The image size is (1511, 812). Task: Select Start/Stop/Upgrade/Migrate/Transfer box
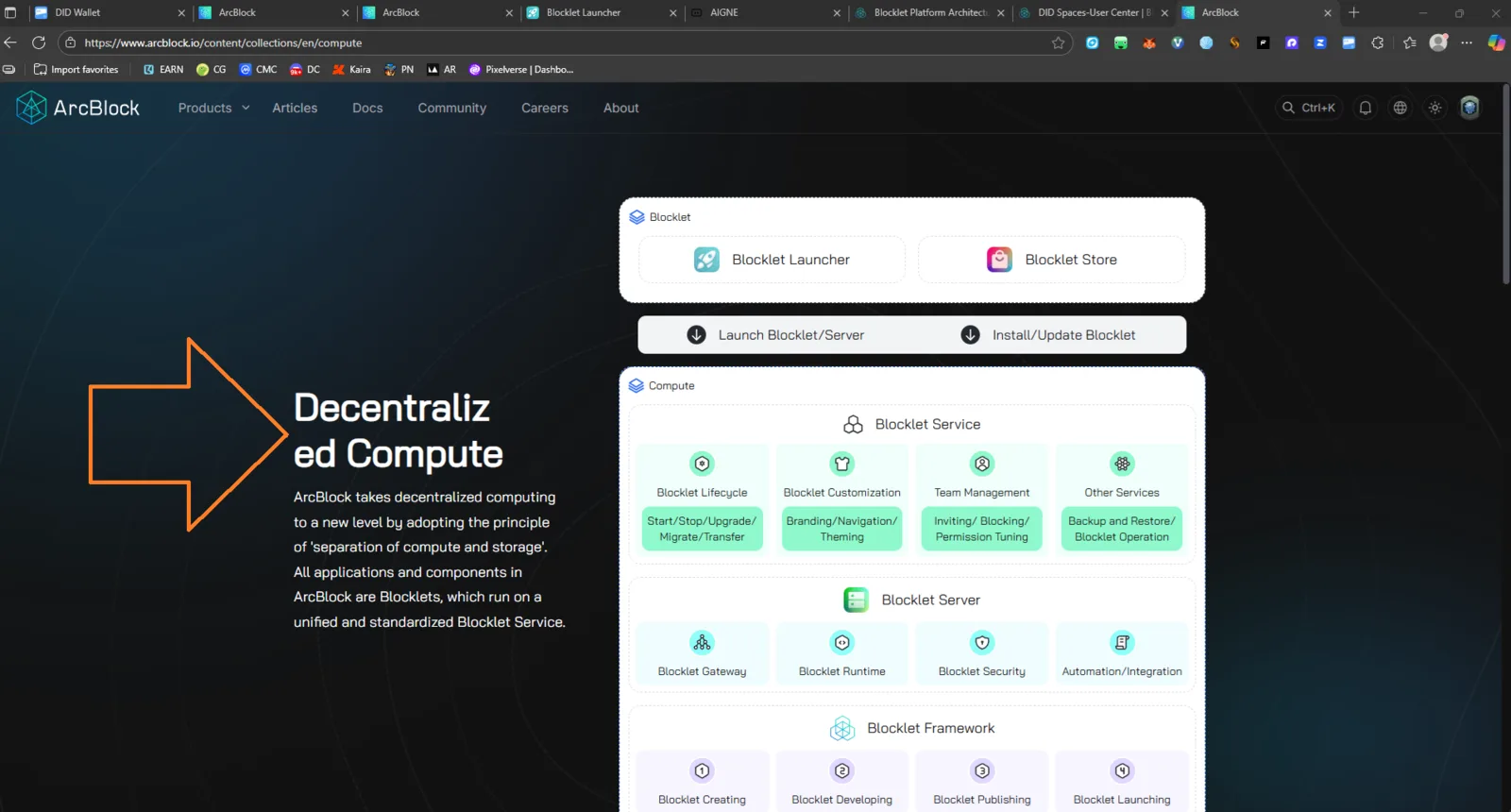(x=702, y=529)
